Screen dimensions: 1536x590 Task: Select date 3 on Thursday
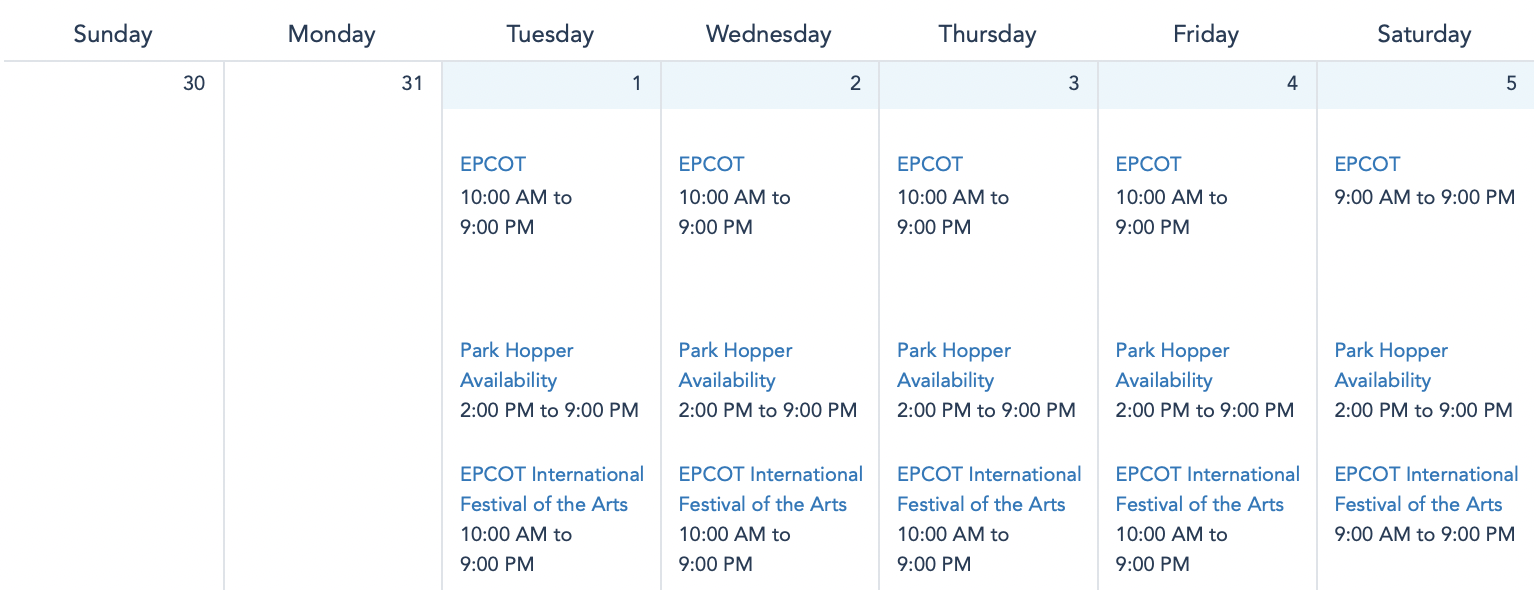pyautogui.click(x=1073, y=84)
